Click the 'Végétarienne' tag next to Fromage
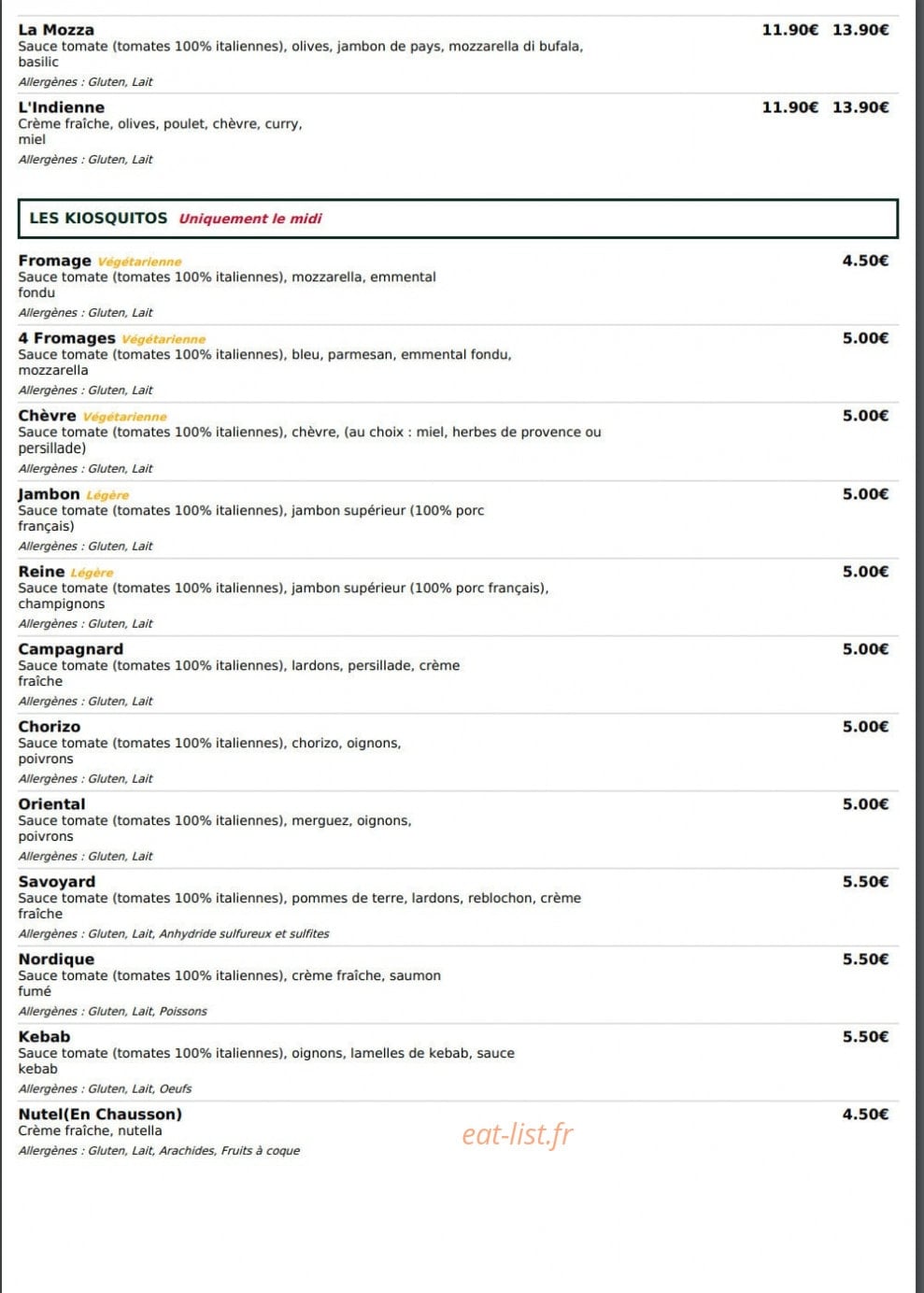Image resolution: width=924 pixels, height=1293 pixels. 139,263
